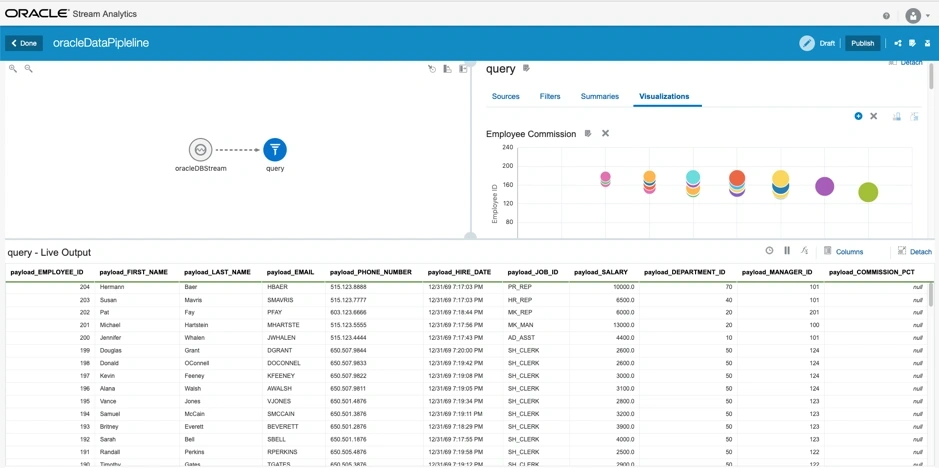Click the query filter node in pipeline
The height and width of the screenshot is (468, 939).
275,150
